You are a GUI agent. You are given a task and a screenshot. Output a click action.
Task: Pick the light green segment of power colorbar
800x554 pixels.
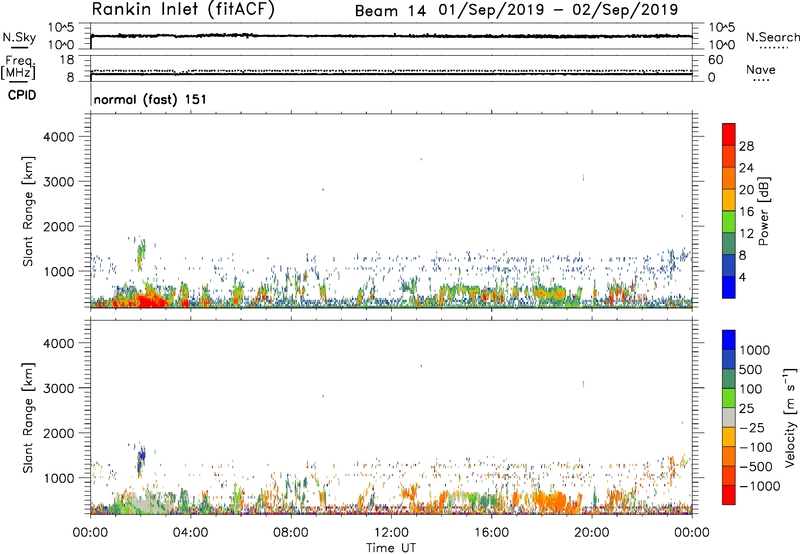click(729, 221)
